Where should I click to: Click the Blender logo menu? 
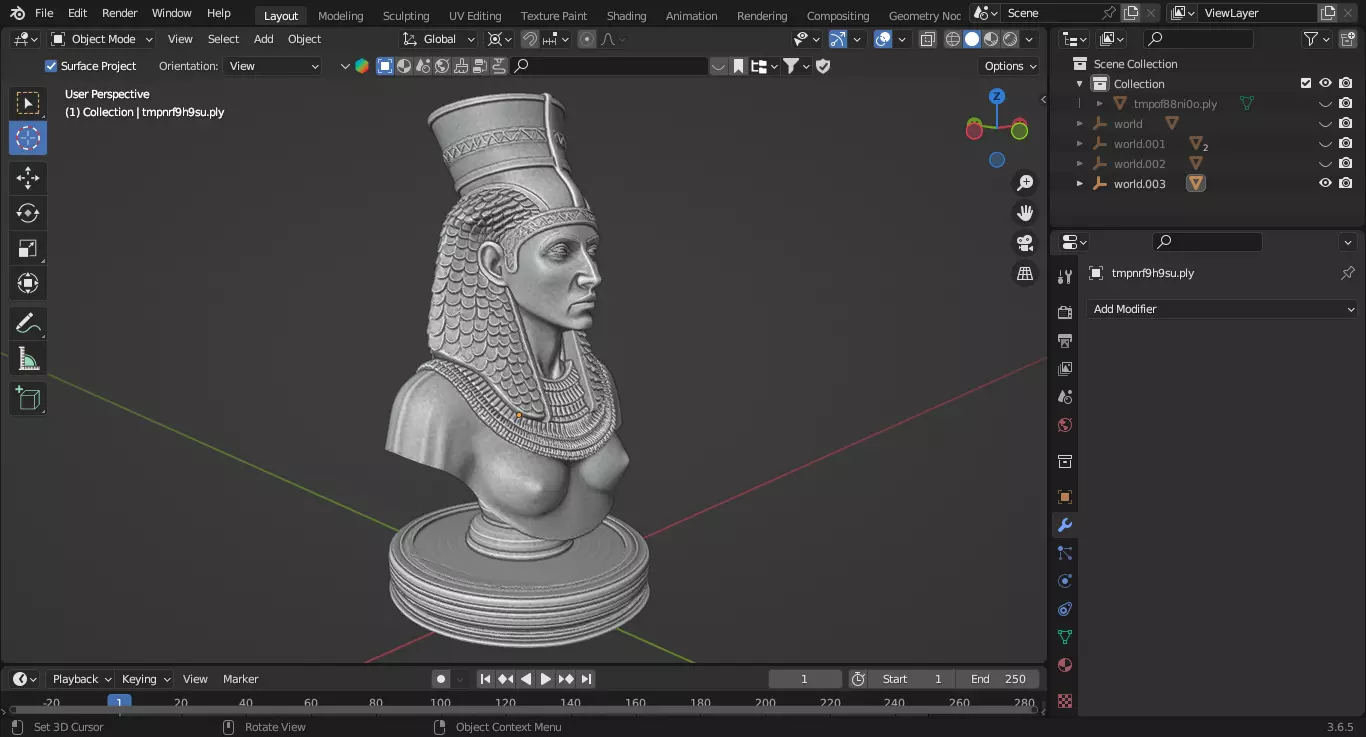pyautogui.click(x=17, y=13)
